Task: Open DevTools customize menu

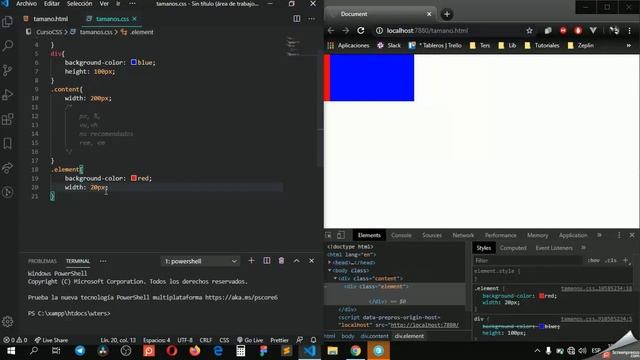Action: pos(619,236)
